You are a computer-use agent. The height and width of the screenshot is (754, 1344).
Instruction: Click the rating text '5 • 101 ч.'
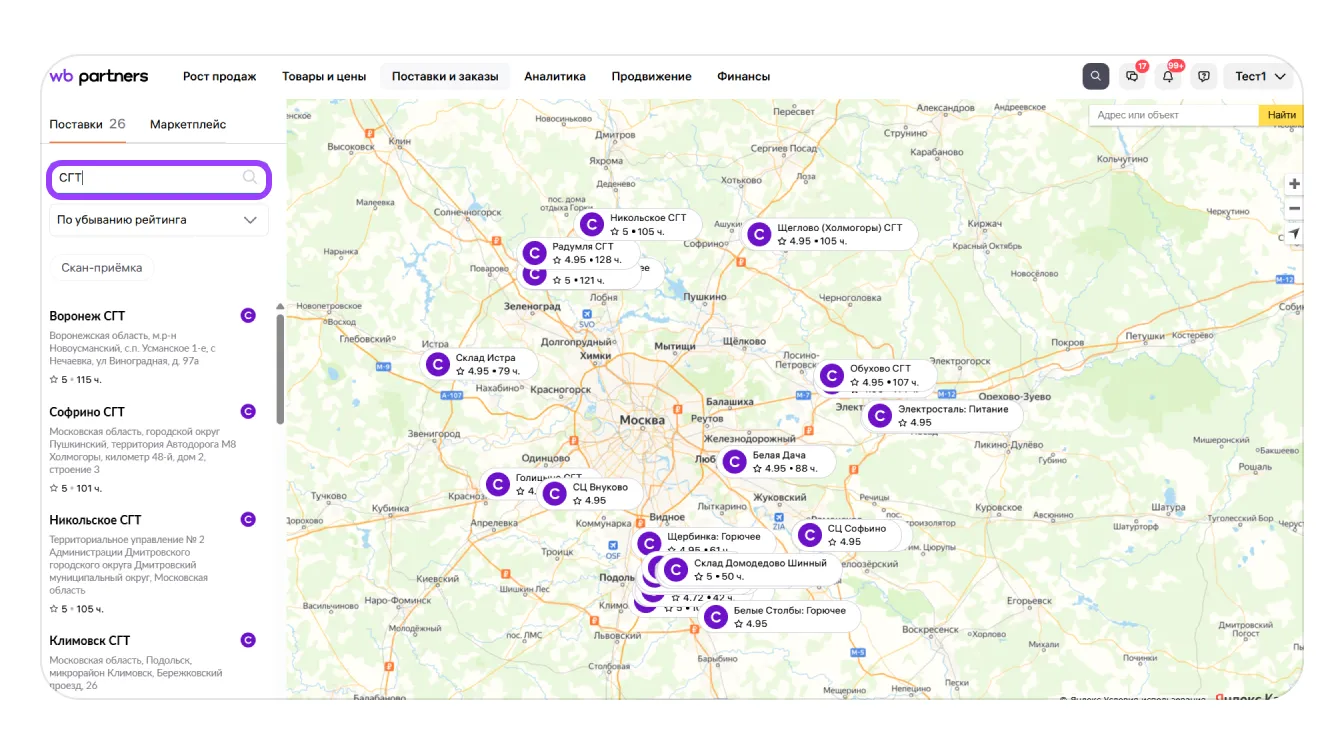pos(75,489)
